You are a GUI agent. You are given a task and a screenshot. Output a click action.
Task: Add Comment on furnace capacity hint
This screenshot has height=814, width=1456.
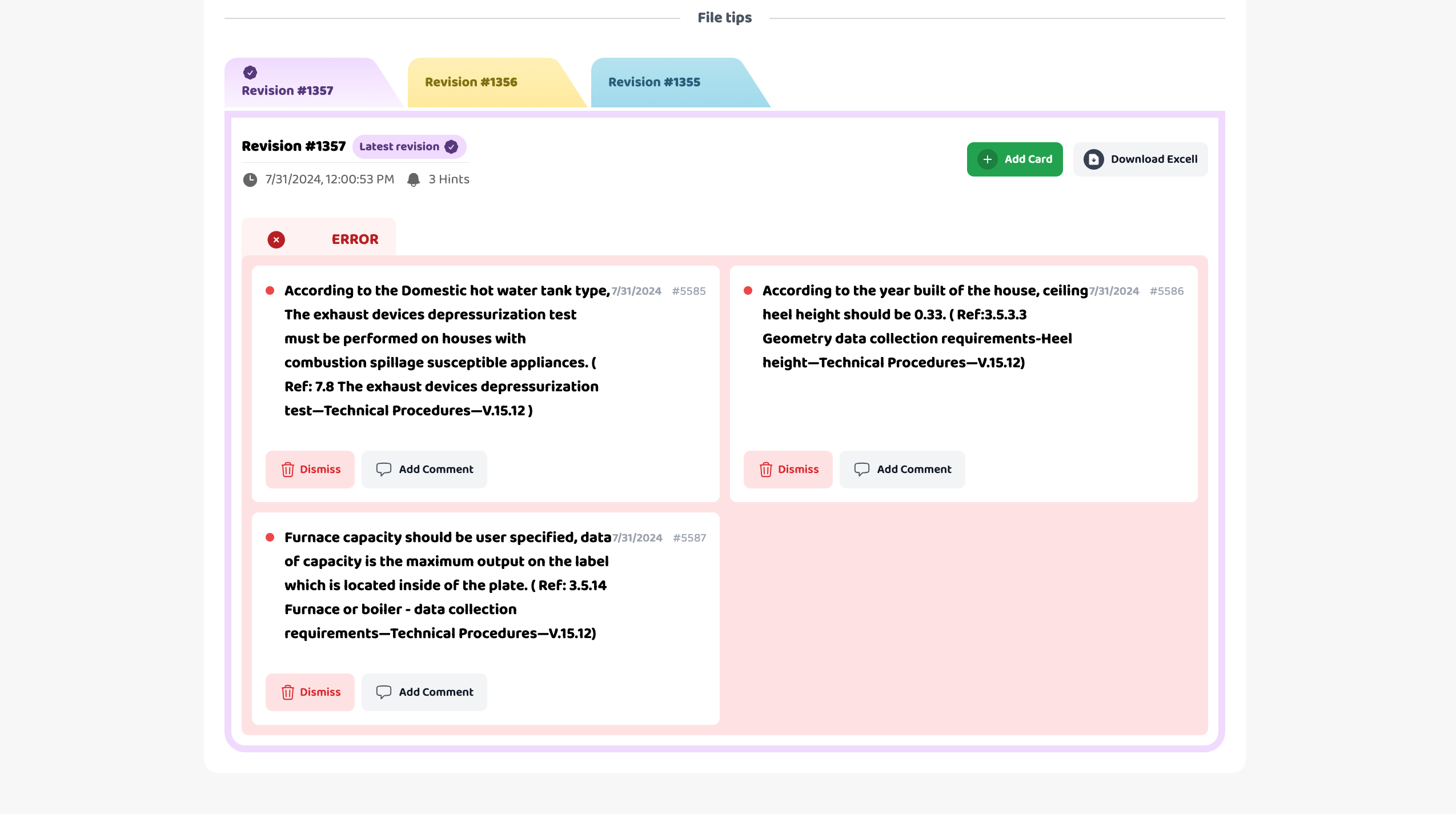tap(424, 692)
